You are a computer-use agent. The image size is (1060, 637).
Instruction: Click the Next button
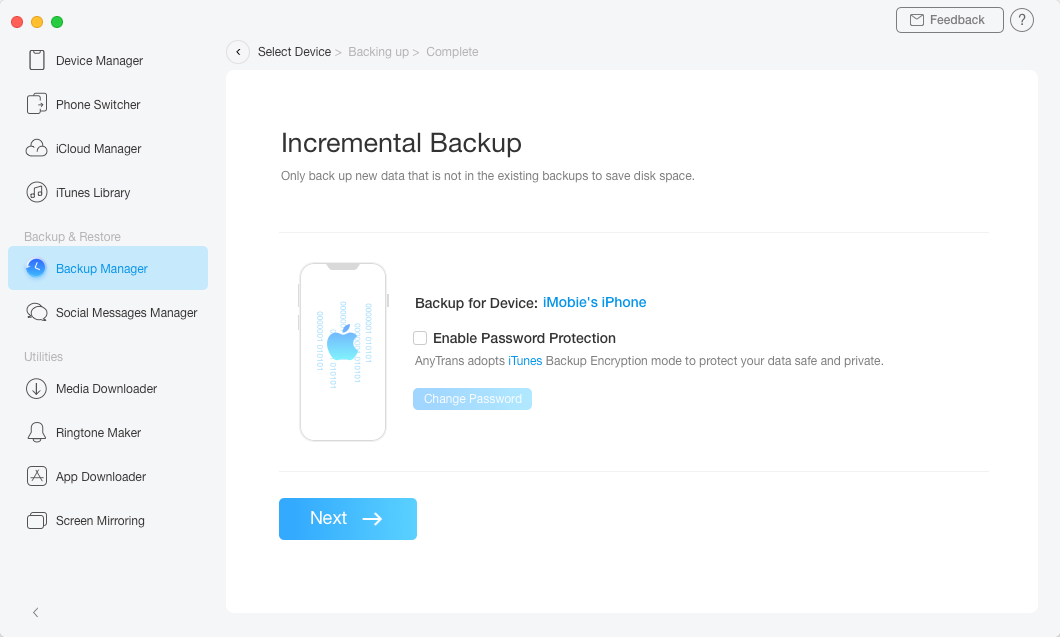tap(348, 519)
